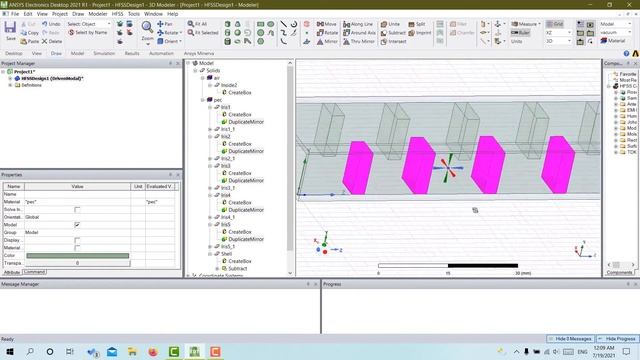
Task: Expand the Iris2_1 tree node
Action: 210,159
